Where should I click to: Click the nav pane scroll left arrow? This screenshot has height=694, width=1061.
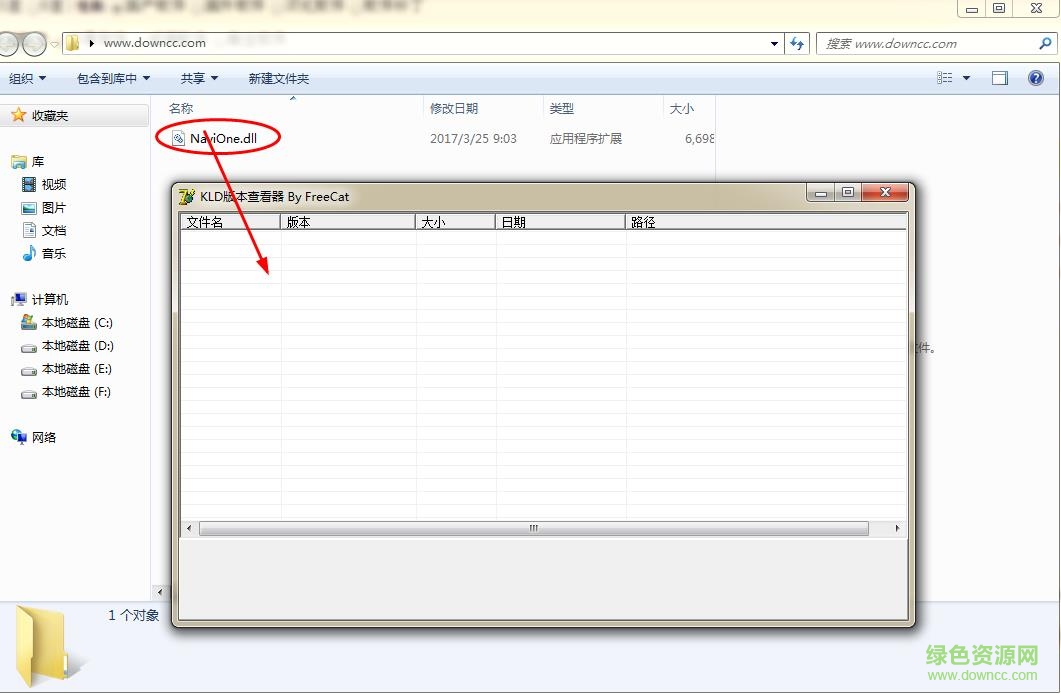(160, 593)
